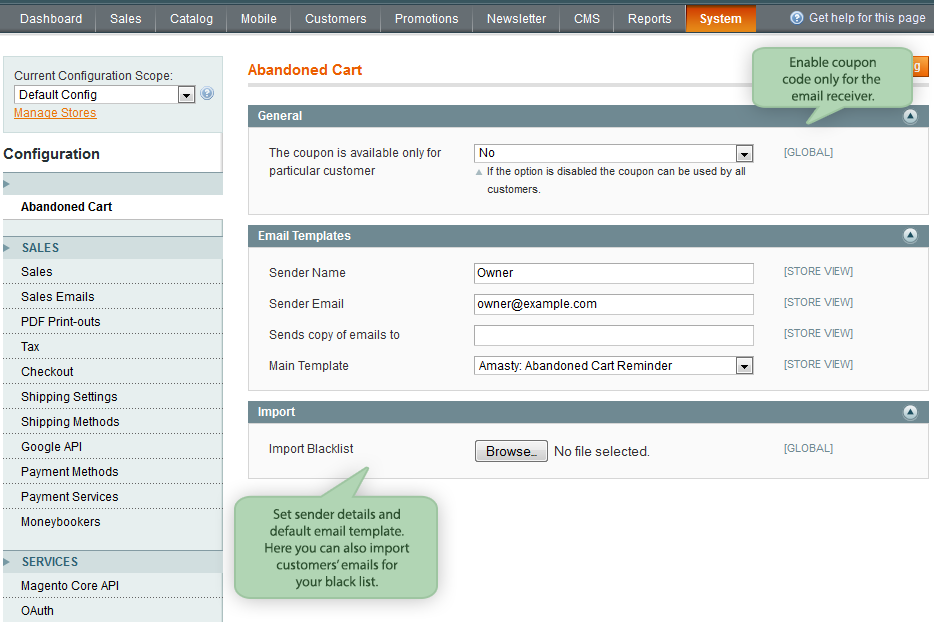The width and height of the screenshot is (934, 622).
Task: Open the Reports menu
Action: point(649,18)
